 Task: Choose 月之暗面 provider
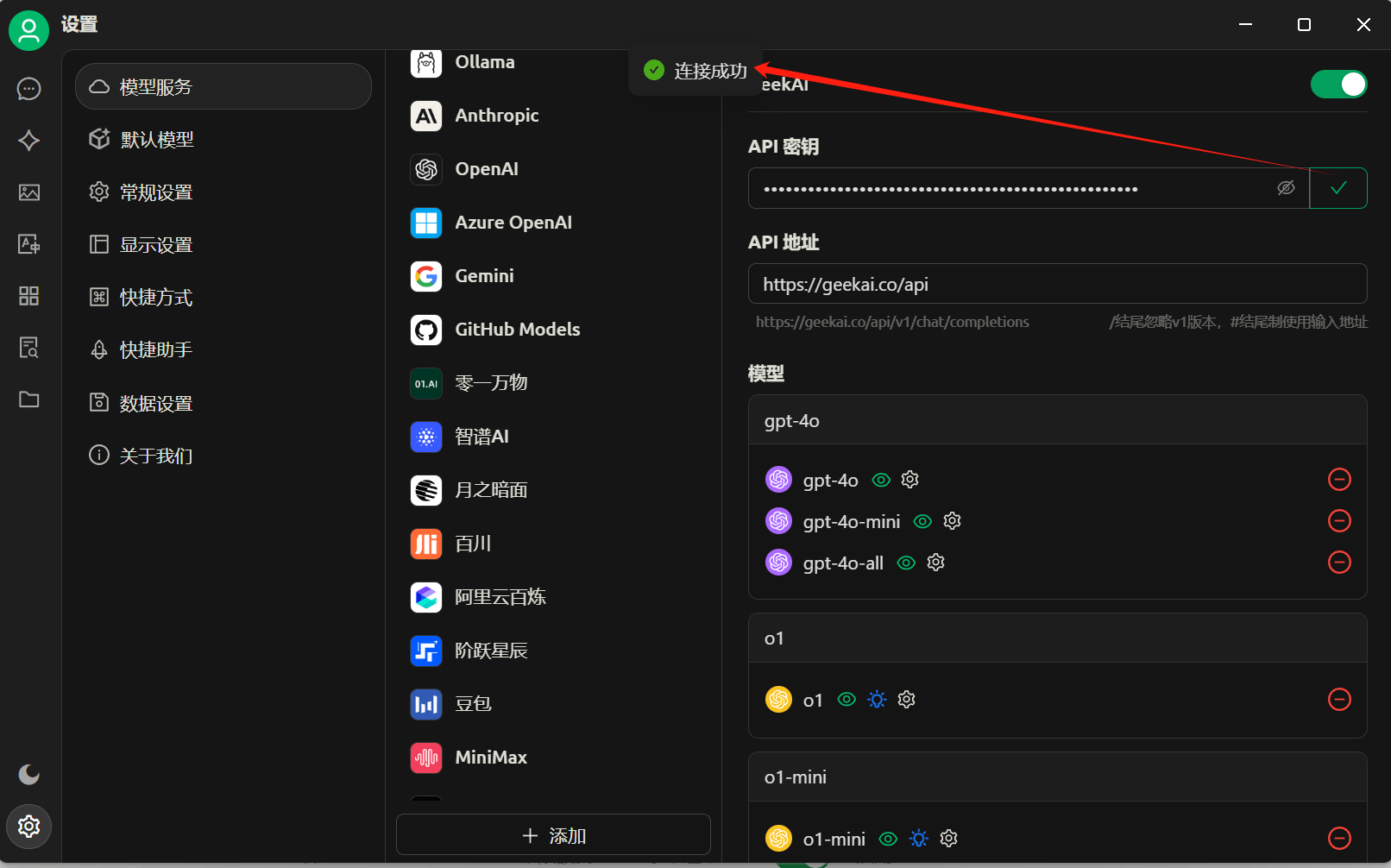point(553,490)
